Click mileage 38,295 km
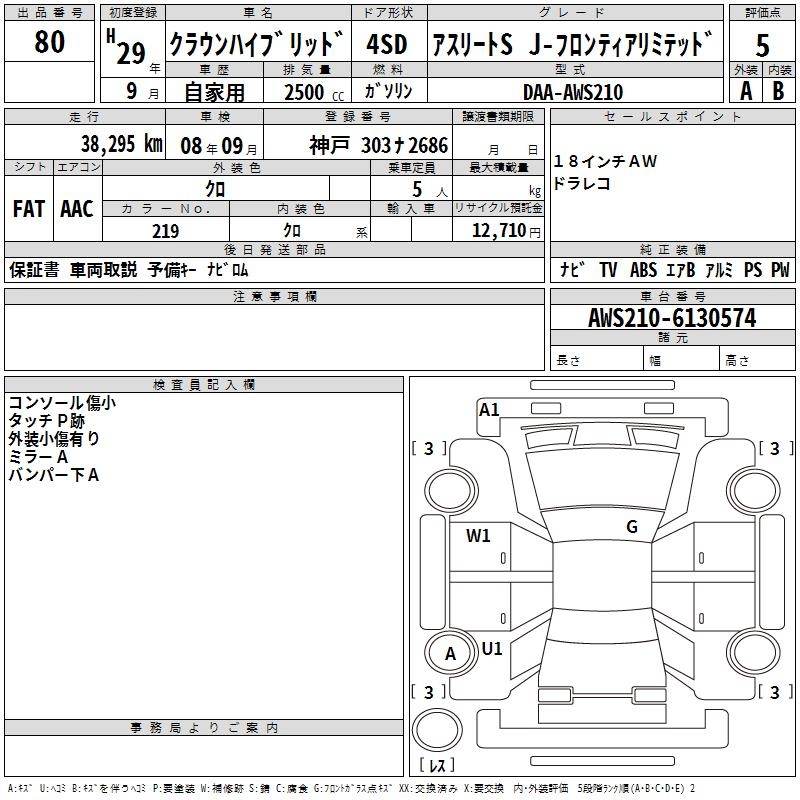The image size is (800, 800). 121,144
